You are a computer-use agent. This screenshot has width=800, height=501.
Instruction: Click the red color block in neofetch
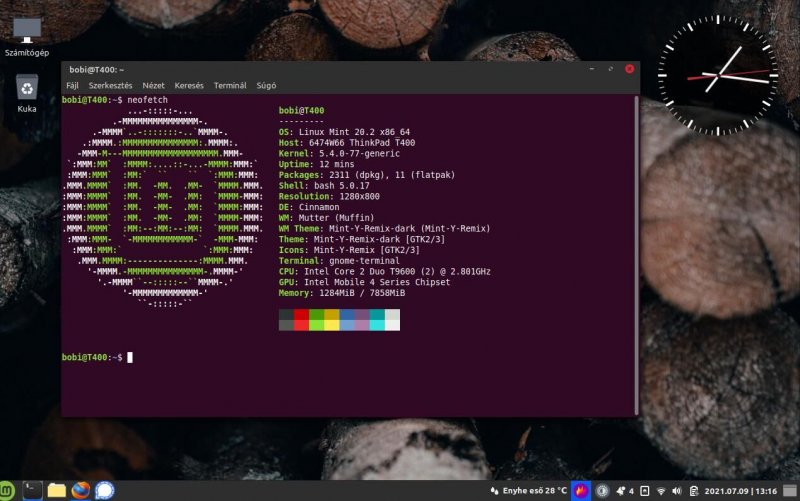pyautogui.click(x=301, y=320)
